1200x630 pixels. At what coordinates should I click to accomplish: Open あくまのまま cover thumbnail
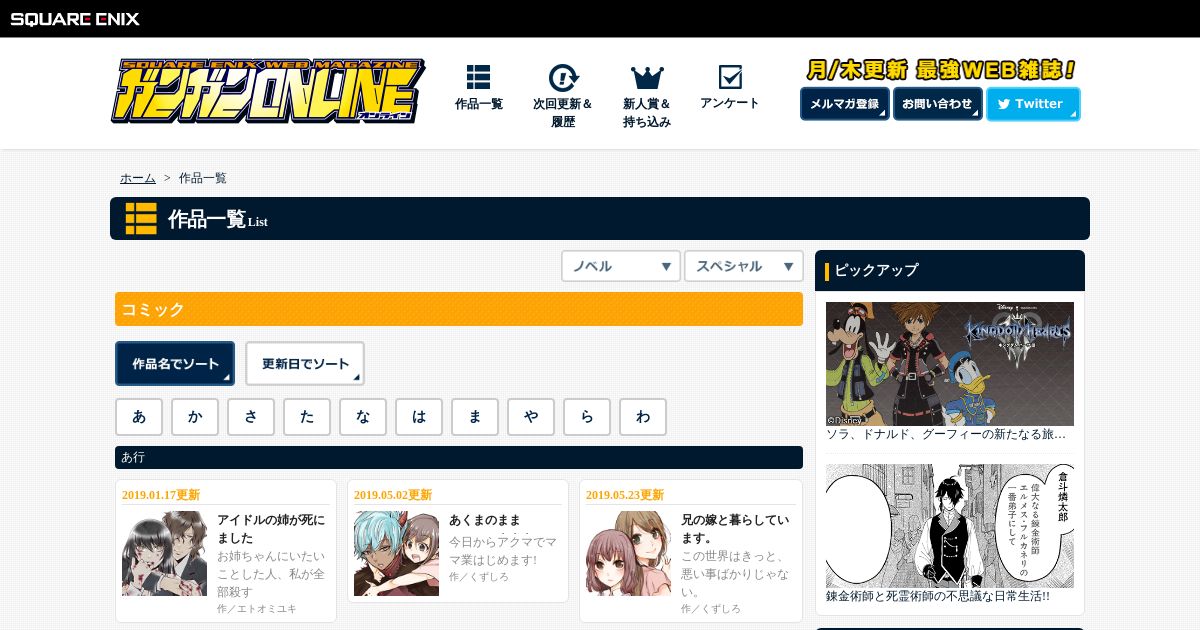pos(396,554)
